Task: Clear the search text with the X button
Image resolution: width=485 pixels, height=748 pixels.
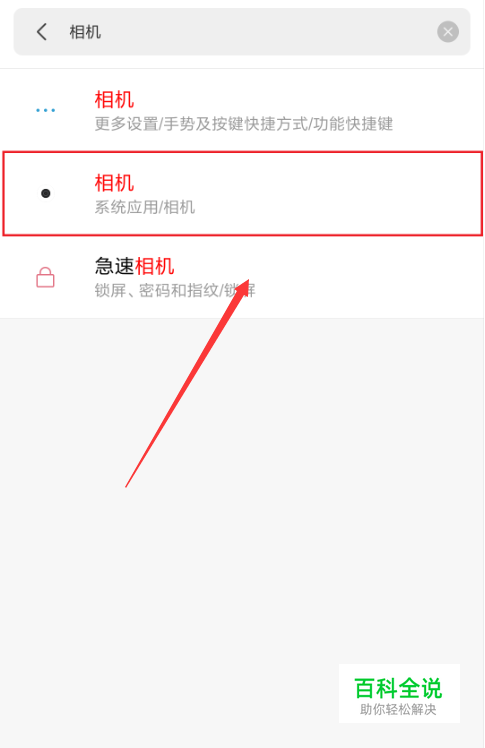Action: [x=448, y=32]
